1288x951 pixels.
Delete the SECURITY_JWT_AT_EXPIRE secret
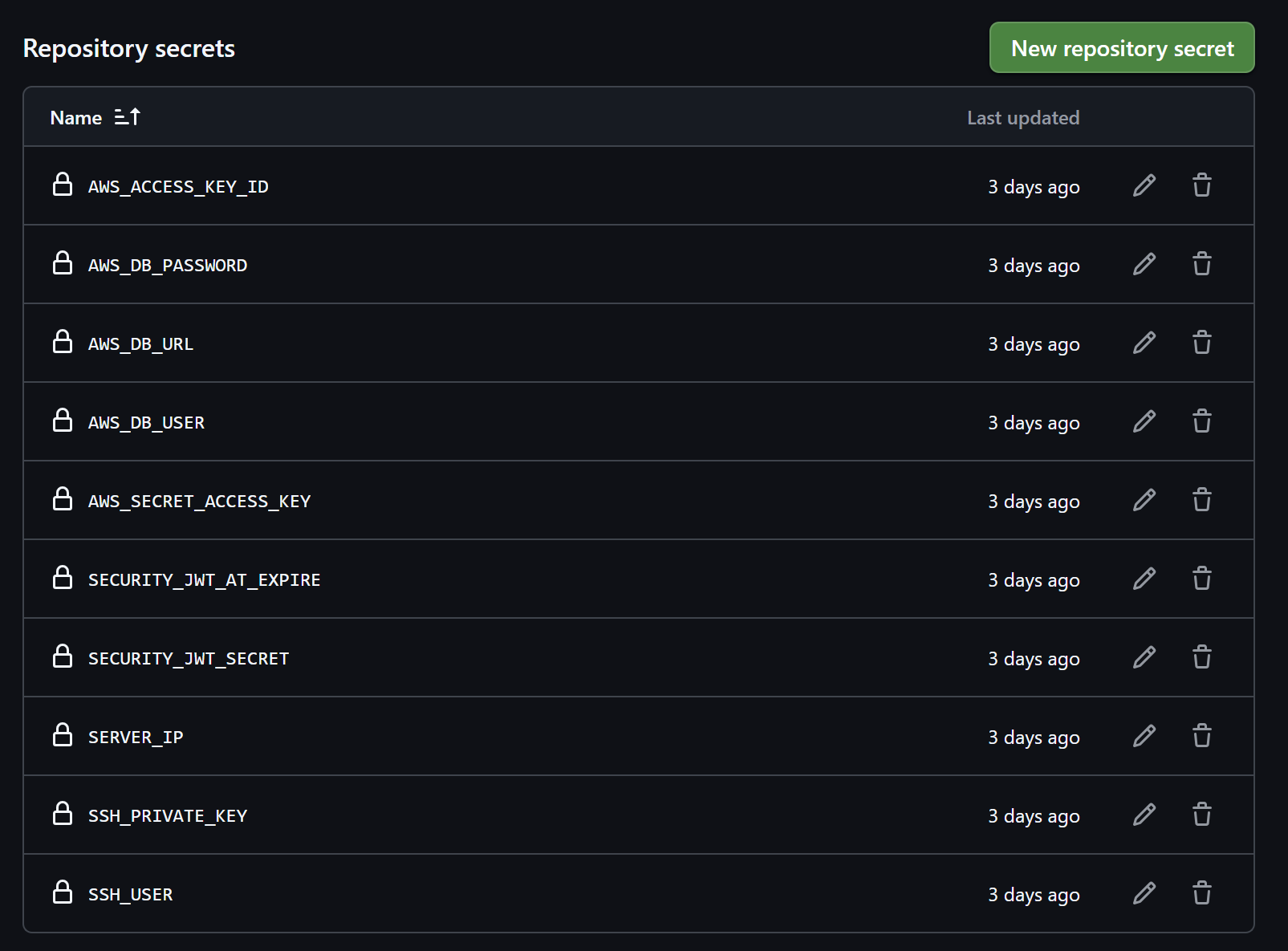click(1201, 579)
